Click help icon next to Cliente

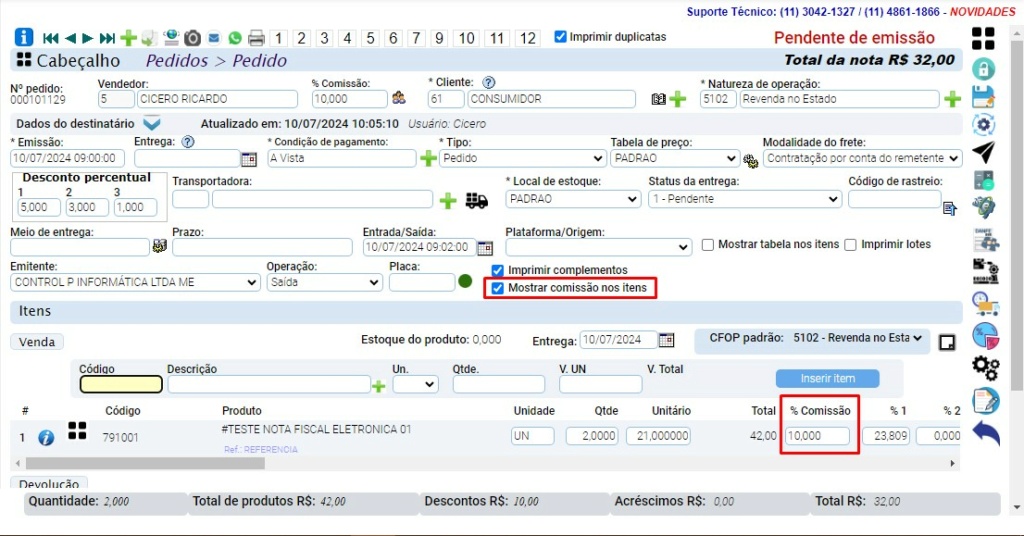click(x=488, y=83)
